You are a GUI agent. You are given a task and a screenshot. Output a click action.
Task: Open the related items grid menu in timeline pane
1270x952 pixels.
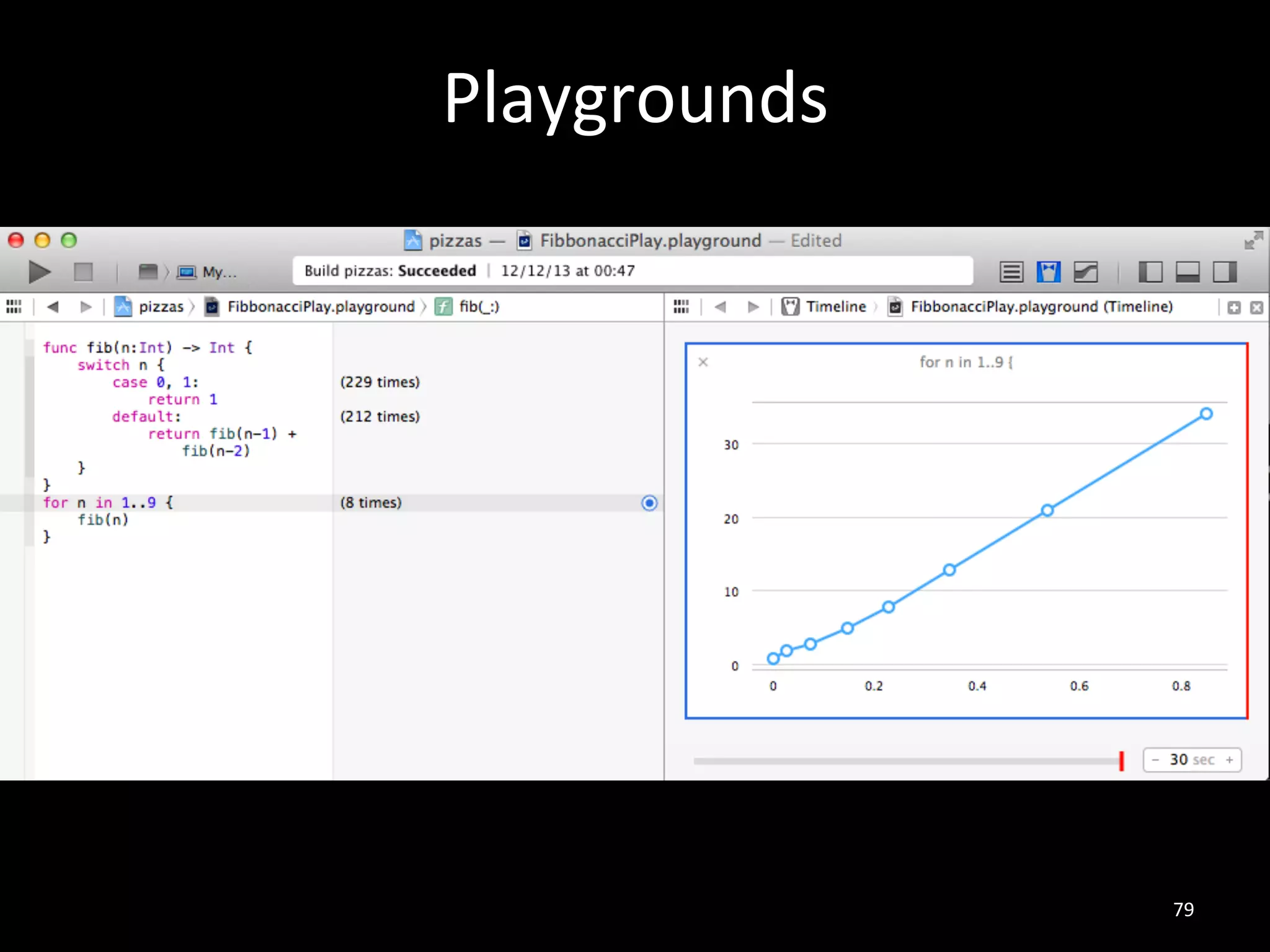coord(681,307)
